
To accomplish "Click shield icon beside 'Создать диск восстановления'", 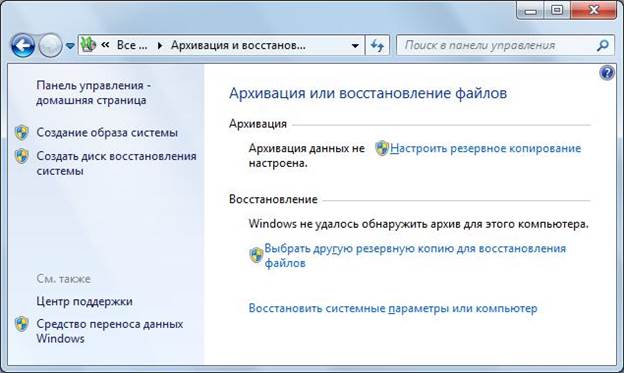I will coord(22,156).
